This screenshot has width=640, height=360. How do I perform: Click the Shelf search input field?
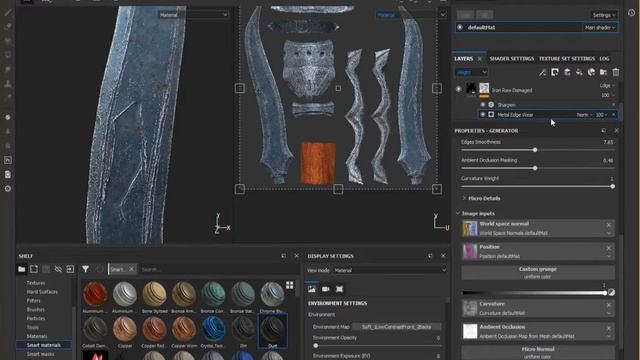pyautogui.click(x=218, y=269)
